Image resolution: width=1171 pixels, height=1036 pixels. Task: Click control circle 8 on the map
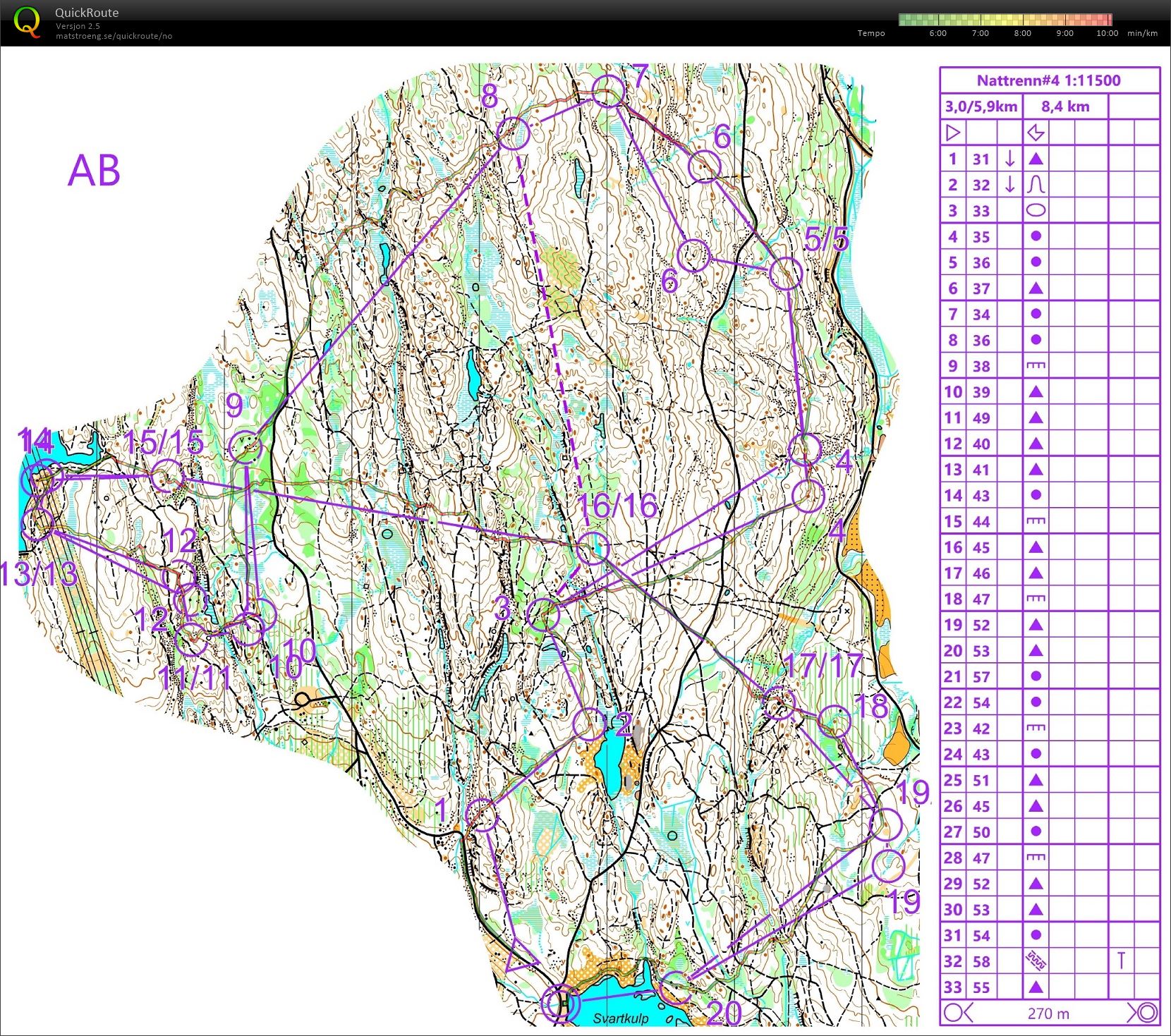click(514, 133)
